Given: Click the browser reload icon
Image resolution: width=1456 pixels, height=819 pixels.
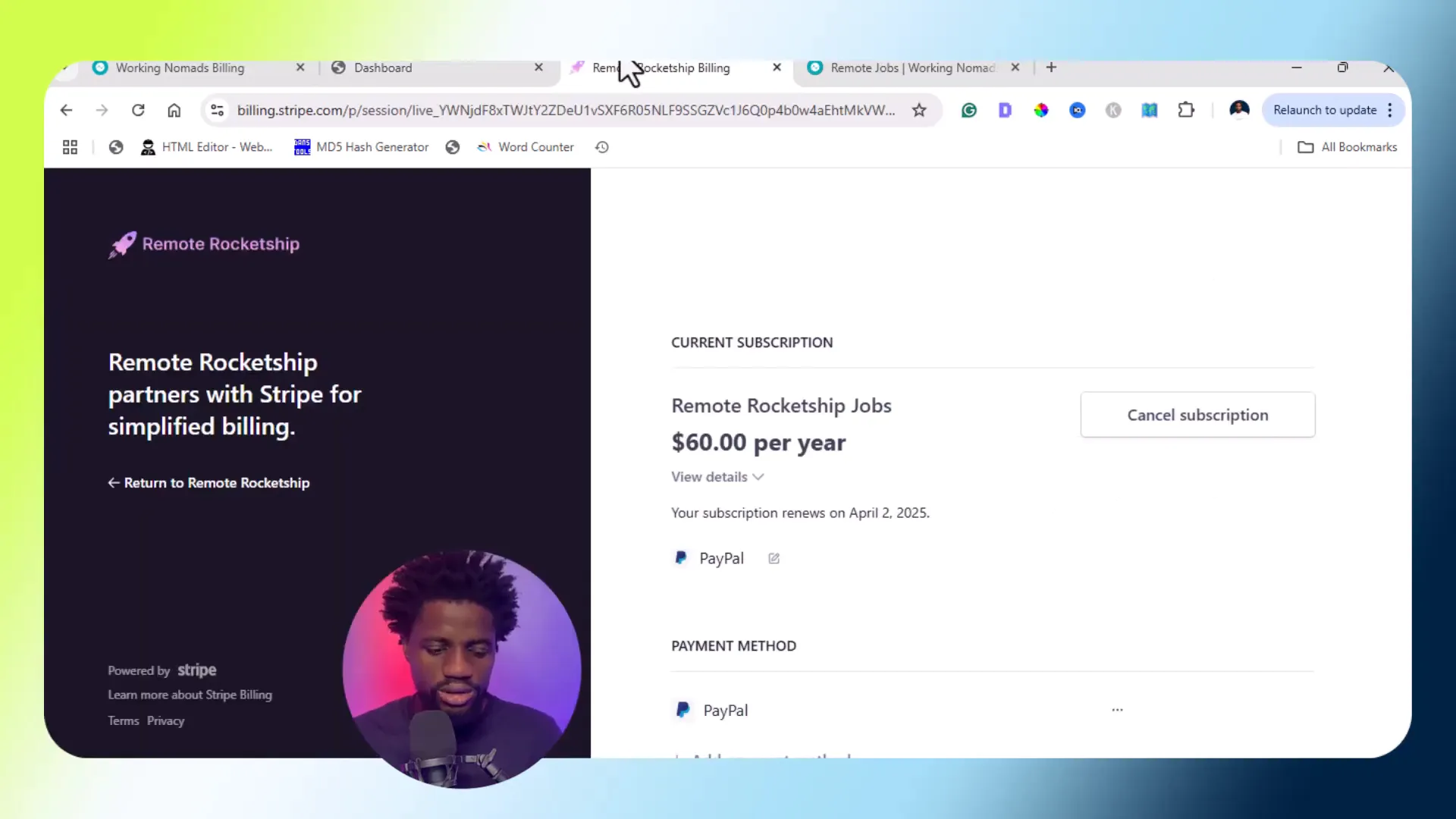Looking at the screenshot, I should 138,110.
